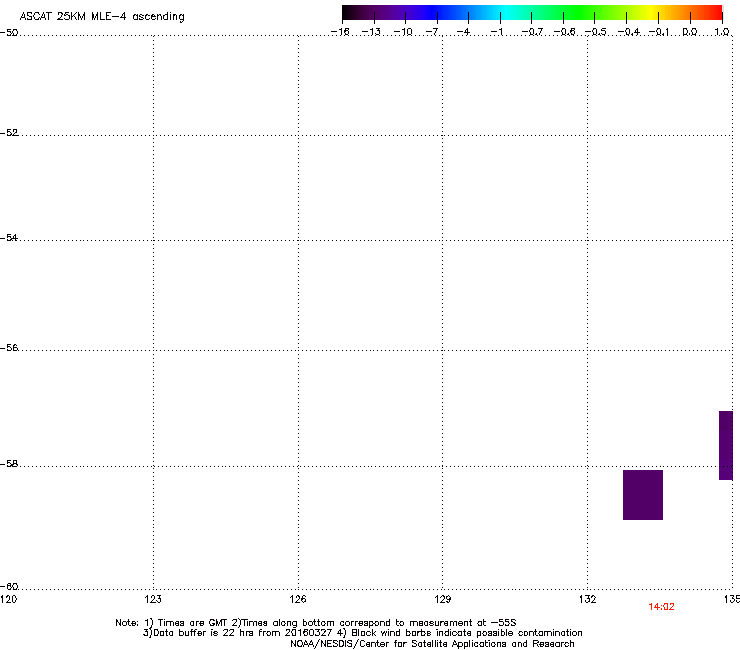Click the purple data block below -58 latitude

coord(643,495)
